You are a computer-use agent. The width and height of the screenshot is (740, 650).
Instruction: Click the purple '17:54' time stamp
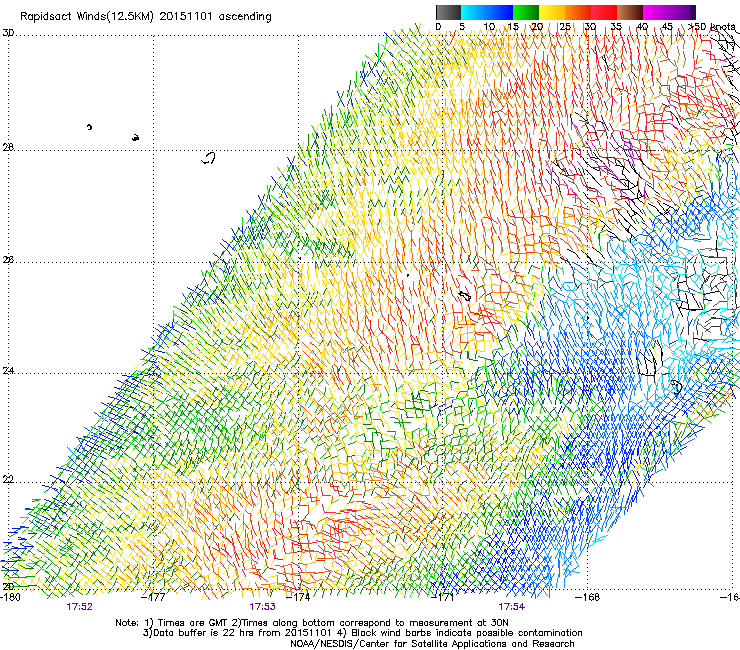[512, 607]
